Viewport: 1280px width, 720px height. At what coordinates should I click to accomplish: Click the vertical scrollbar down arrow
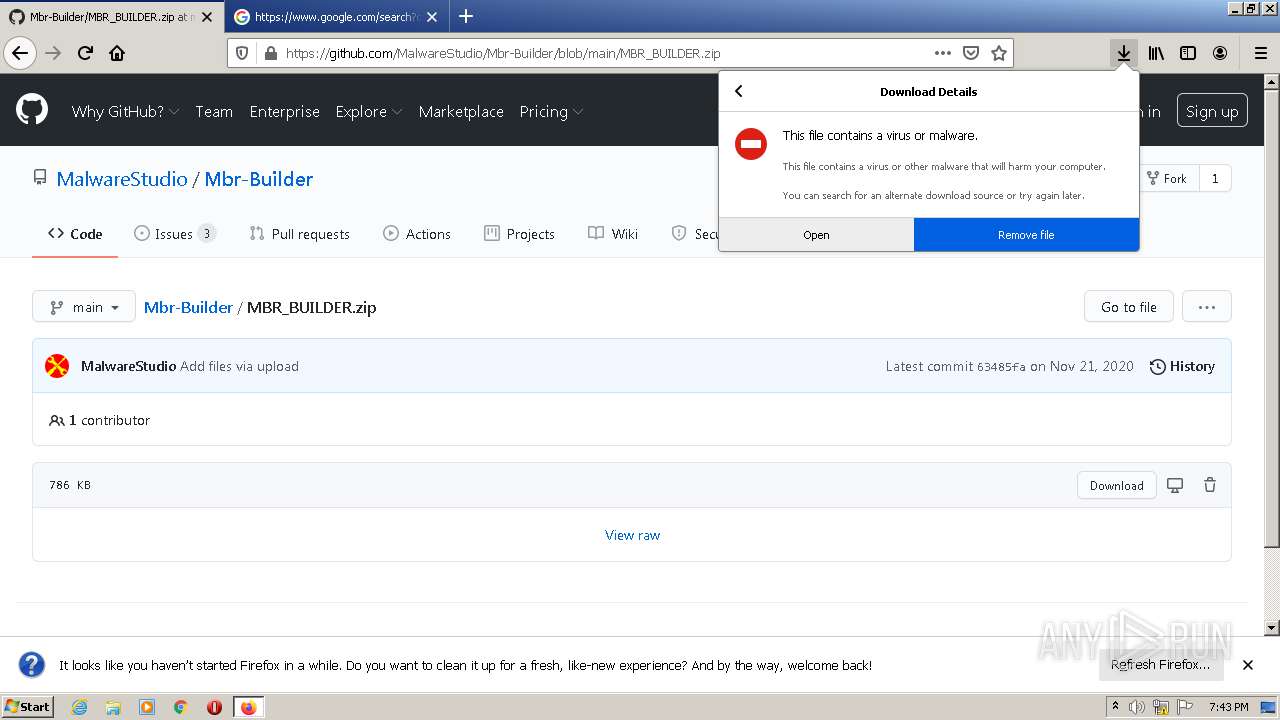(1272, 628)
